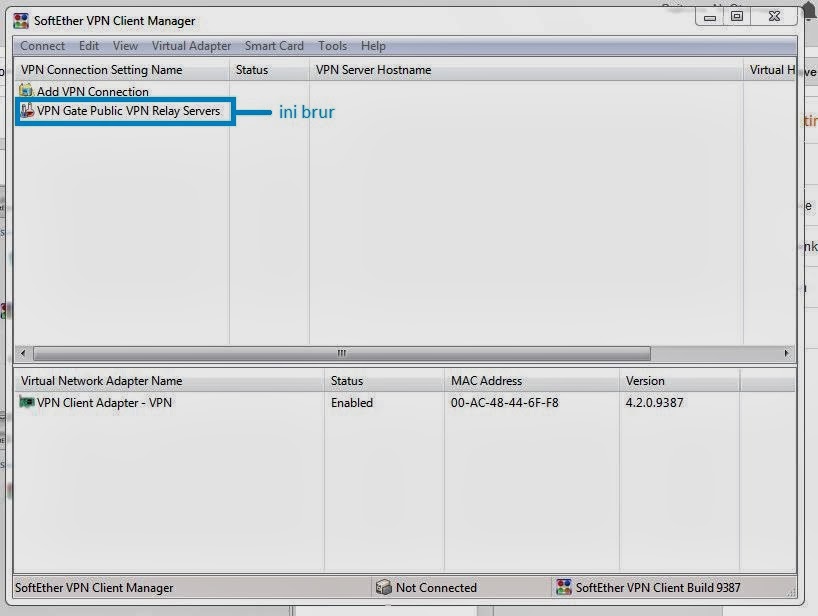Click the right arrow of horizontal scrollbar
The width and height of the screenshot is (818, 616).
786,353
